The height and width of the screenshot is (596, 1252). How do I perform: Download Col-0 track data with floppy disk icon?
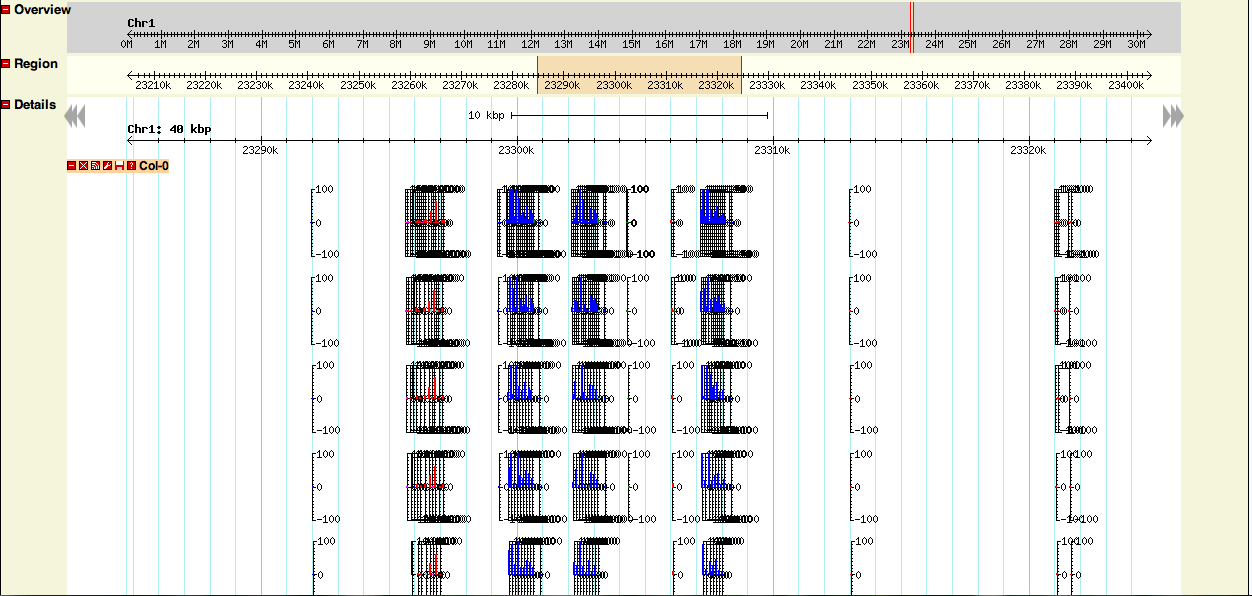point(120,165)
